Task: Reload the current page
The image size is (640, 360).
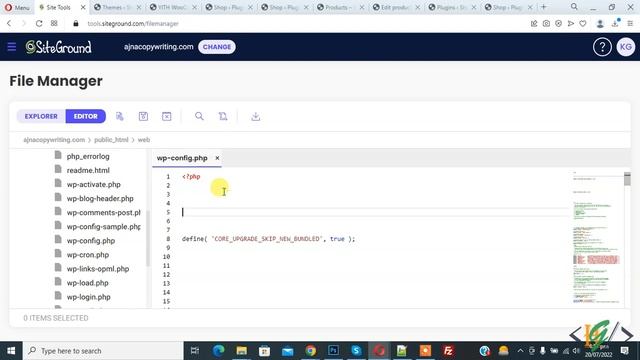Action: pyautogui.click(x=39, y=24)
